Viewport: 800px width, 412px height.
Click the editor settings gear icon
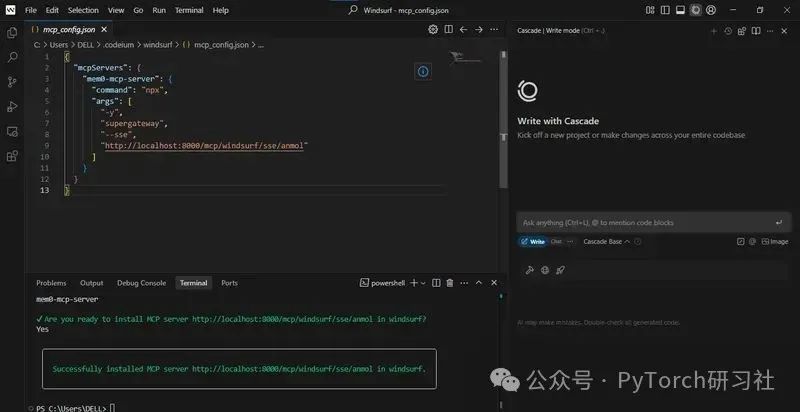(x=433, y=30)
